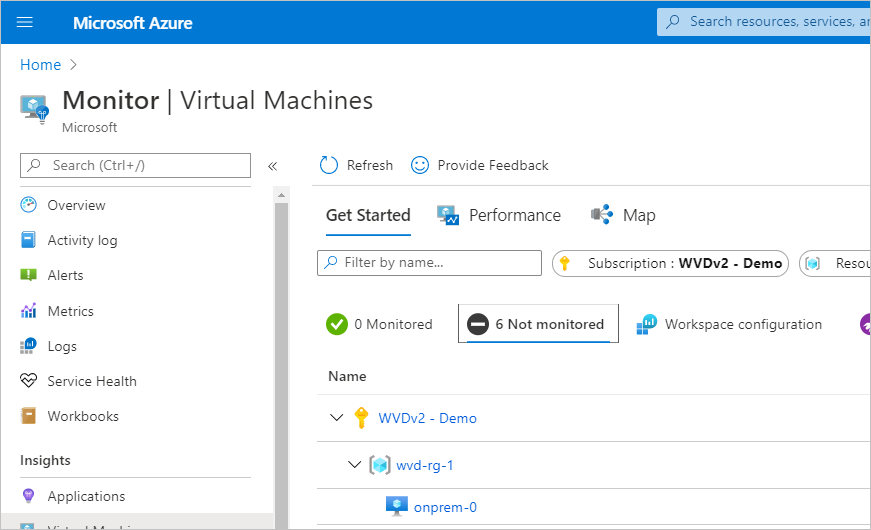Open Activity log in the sidebar

[x=82, y=240]
